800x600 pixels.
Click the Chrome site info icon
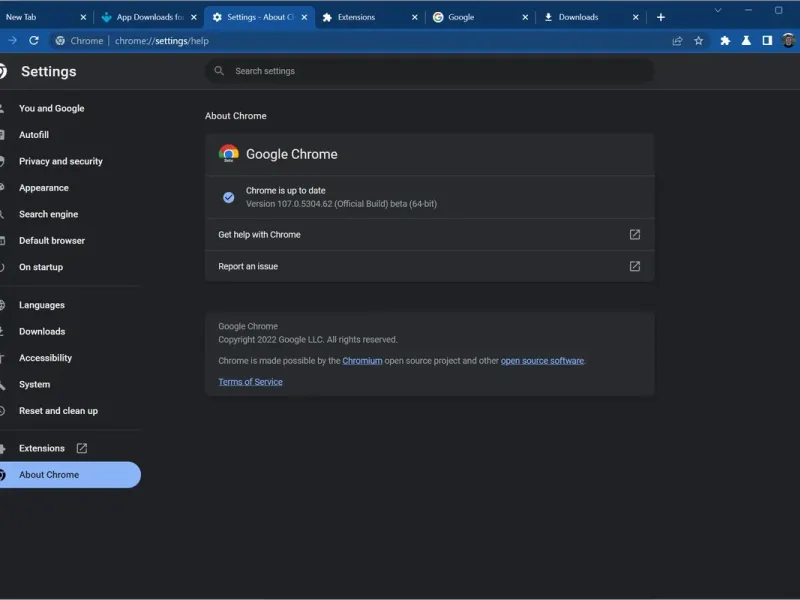click(x=60, y=41)
